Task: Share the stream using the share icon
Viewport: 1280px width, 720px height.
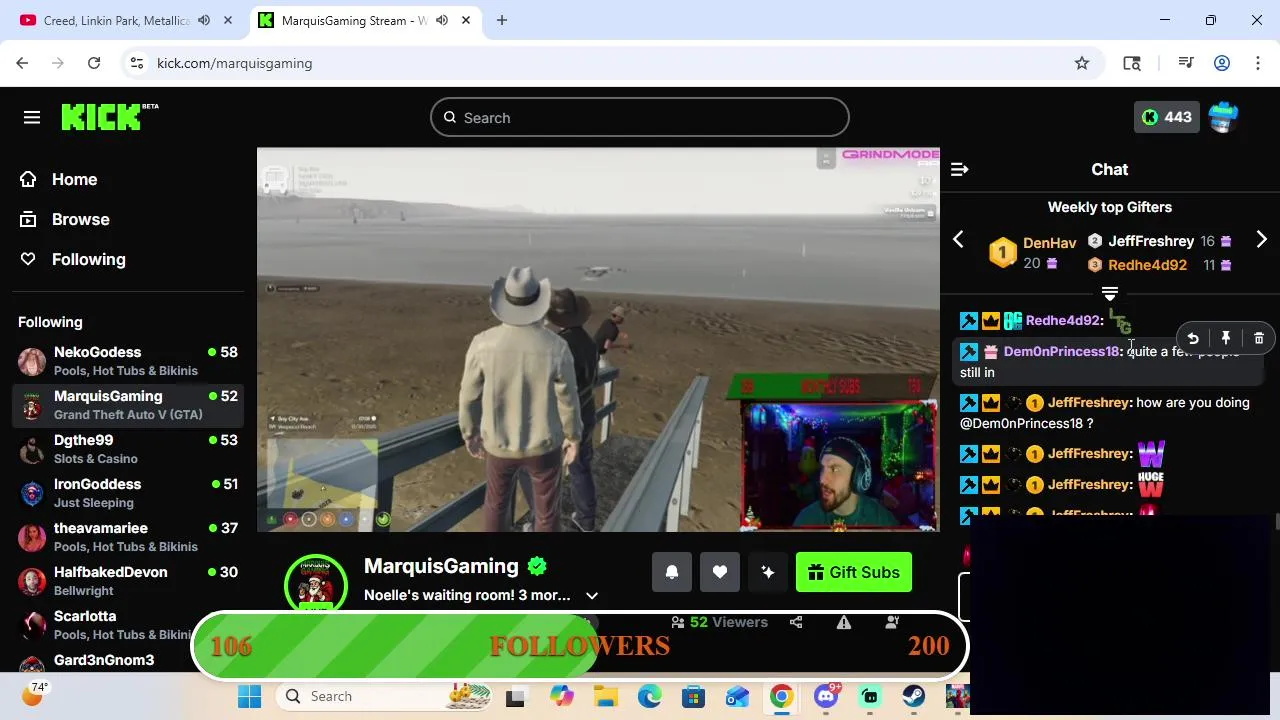Action: (796, 622)
